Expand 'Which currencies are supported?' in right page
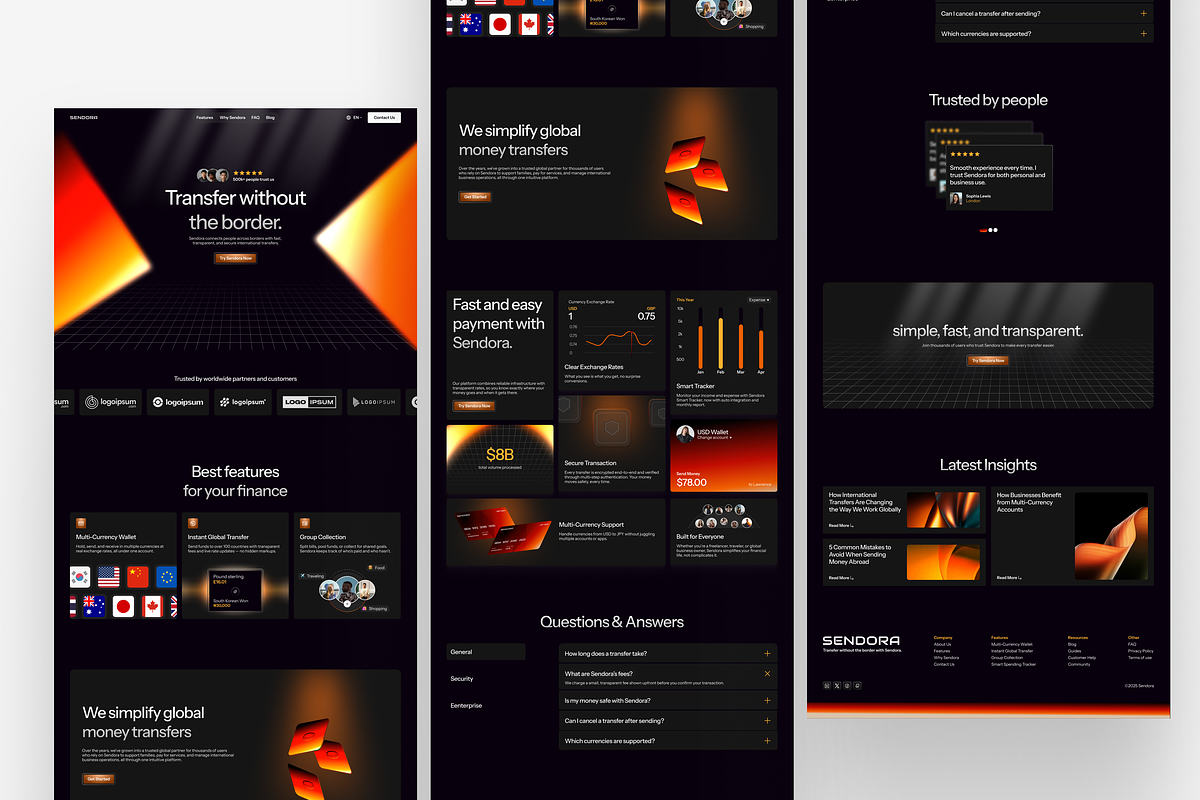Screen dimensions: 1200x800 [1144, 34]
